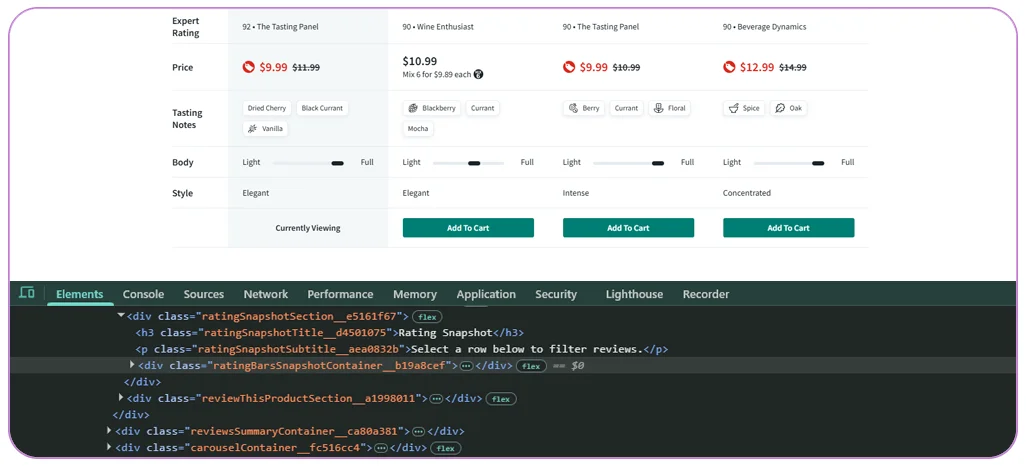This screenshot has height=466, width=1026.
Task: Click the Concentrated style text
Action: point(747,193)
